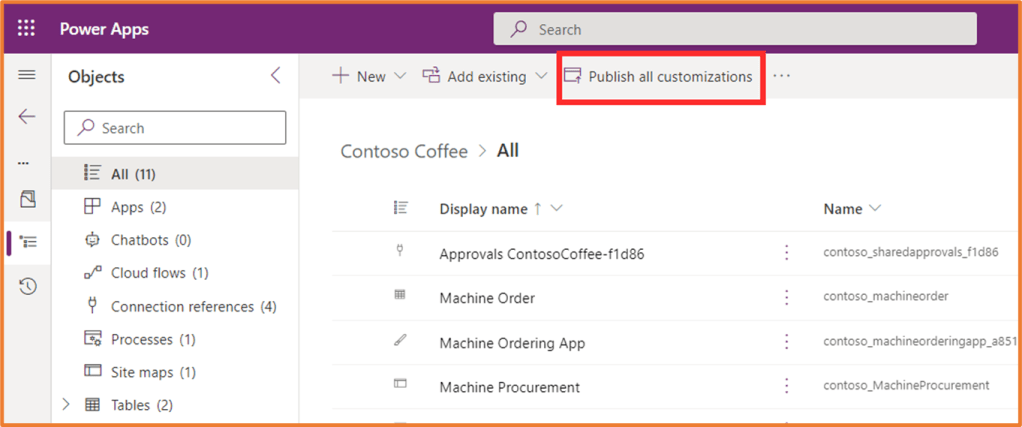Click the Objects pane search field

click(175, 128)
